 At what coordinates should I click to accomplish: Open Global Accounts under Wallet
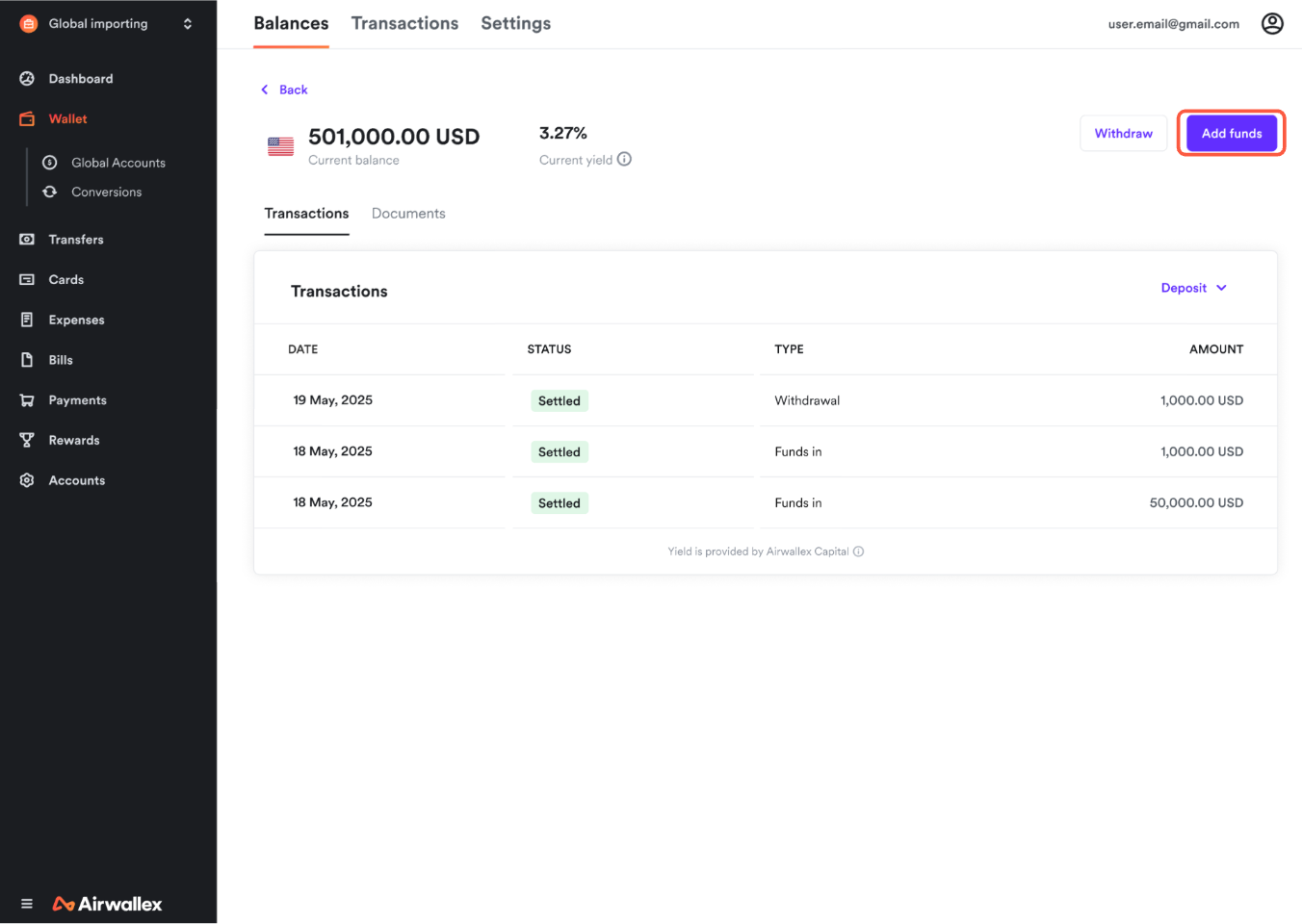(117, 164)
